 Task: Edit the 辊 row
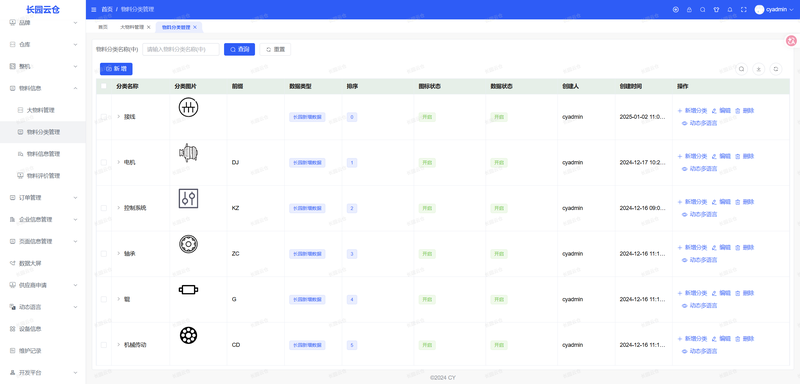721,293
